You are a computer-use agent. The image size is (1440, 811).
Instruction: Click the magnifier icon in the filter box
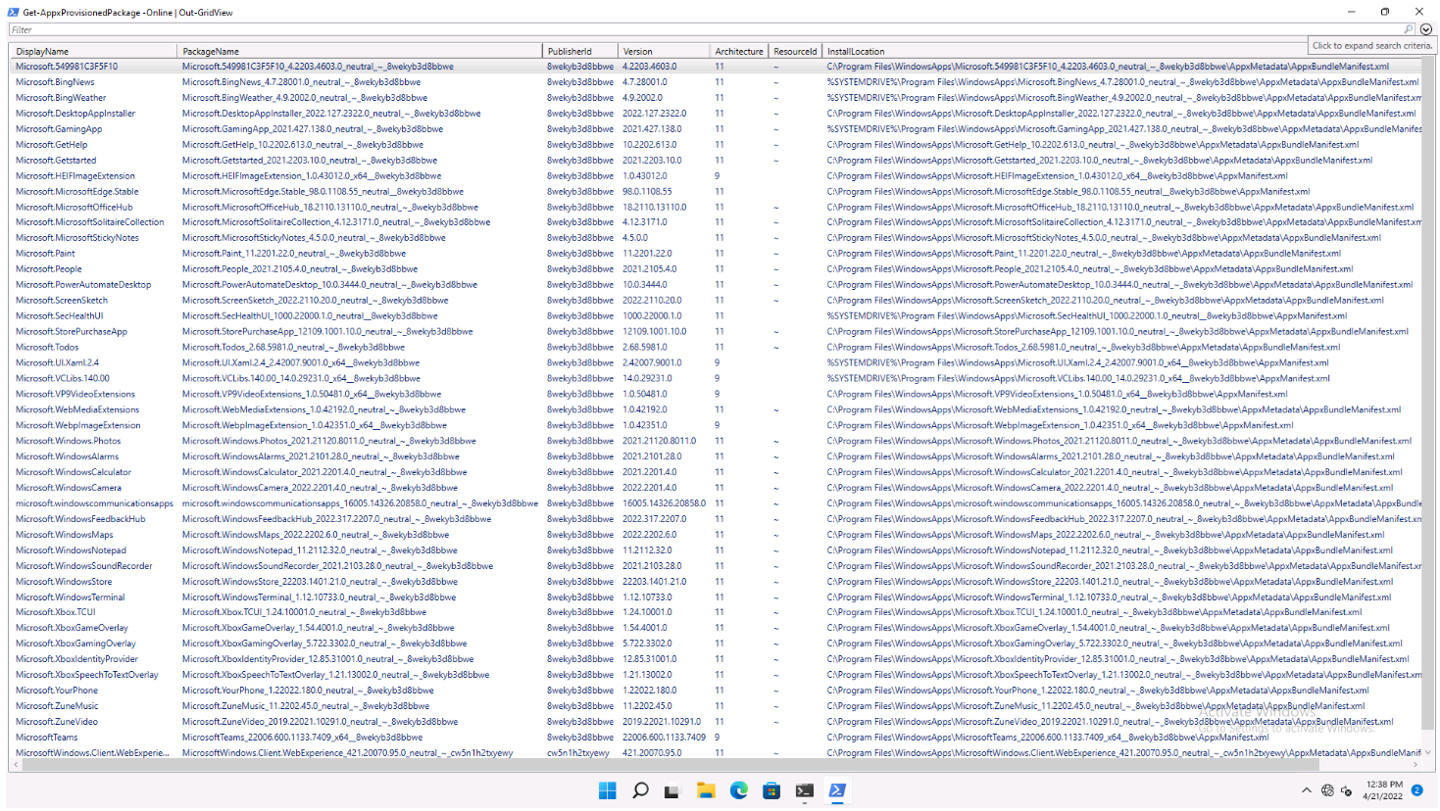tap(1409, 30)
